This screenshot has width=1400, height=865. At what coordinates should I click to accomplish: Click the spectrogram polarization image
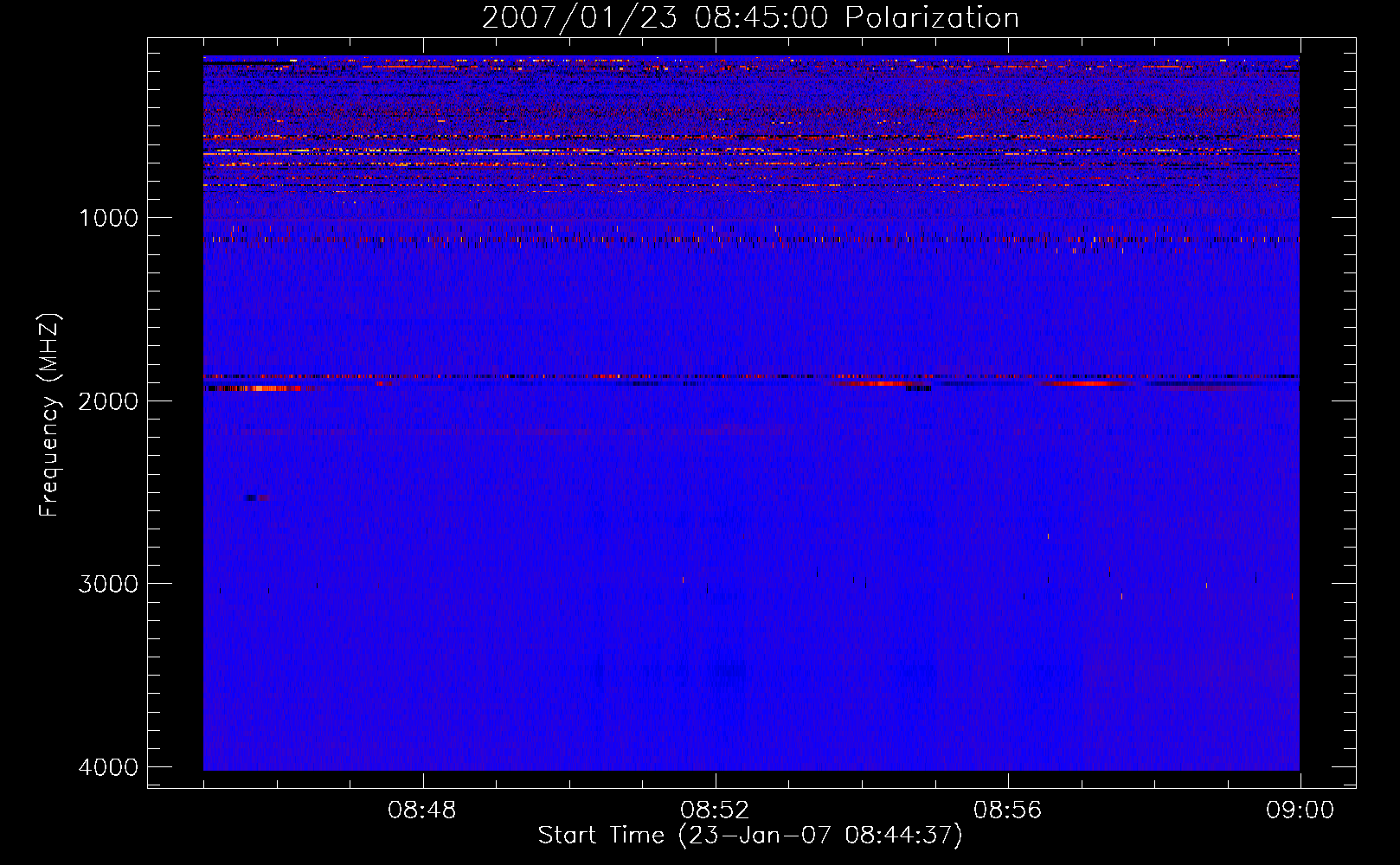(751, 413)
